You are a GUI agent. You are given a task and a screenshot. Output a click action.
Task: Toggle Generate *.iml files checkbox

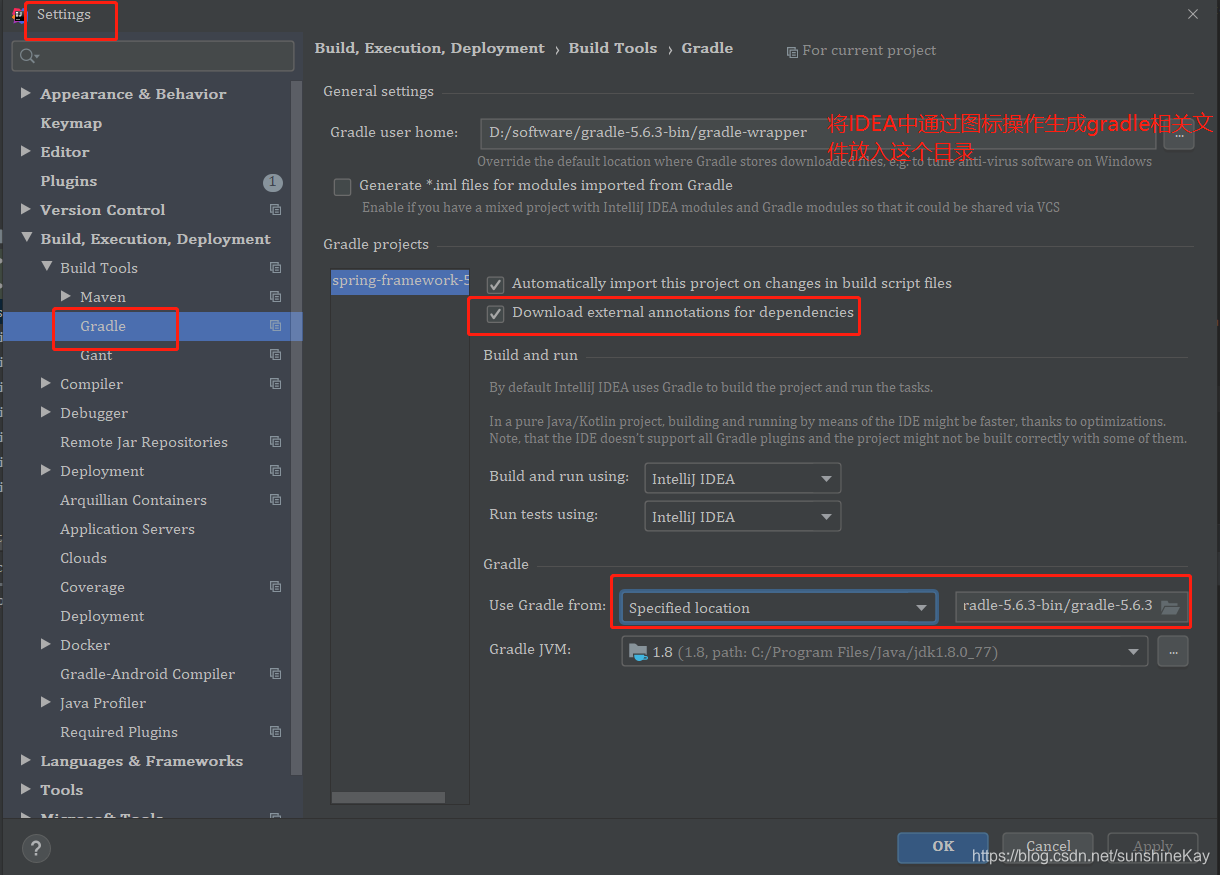point(343,186)
